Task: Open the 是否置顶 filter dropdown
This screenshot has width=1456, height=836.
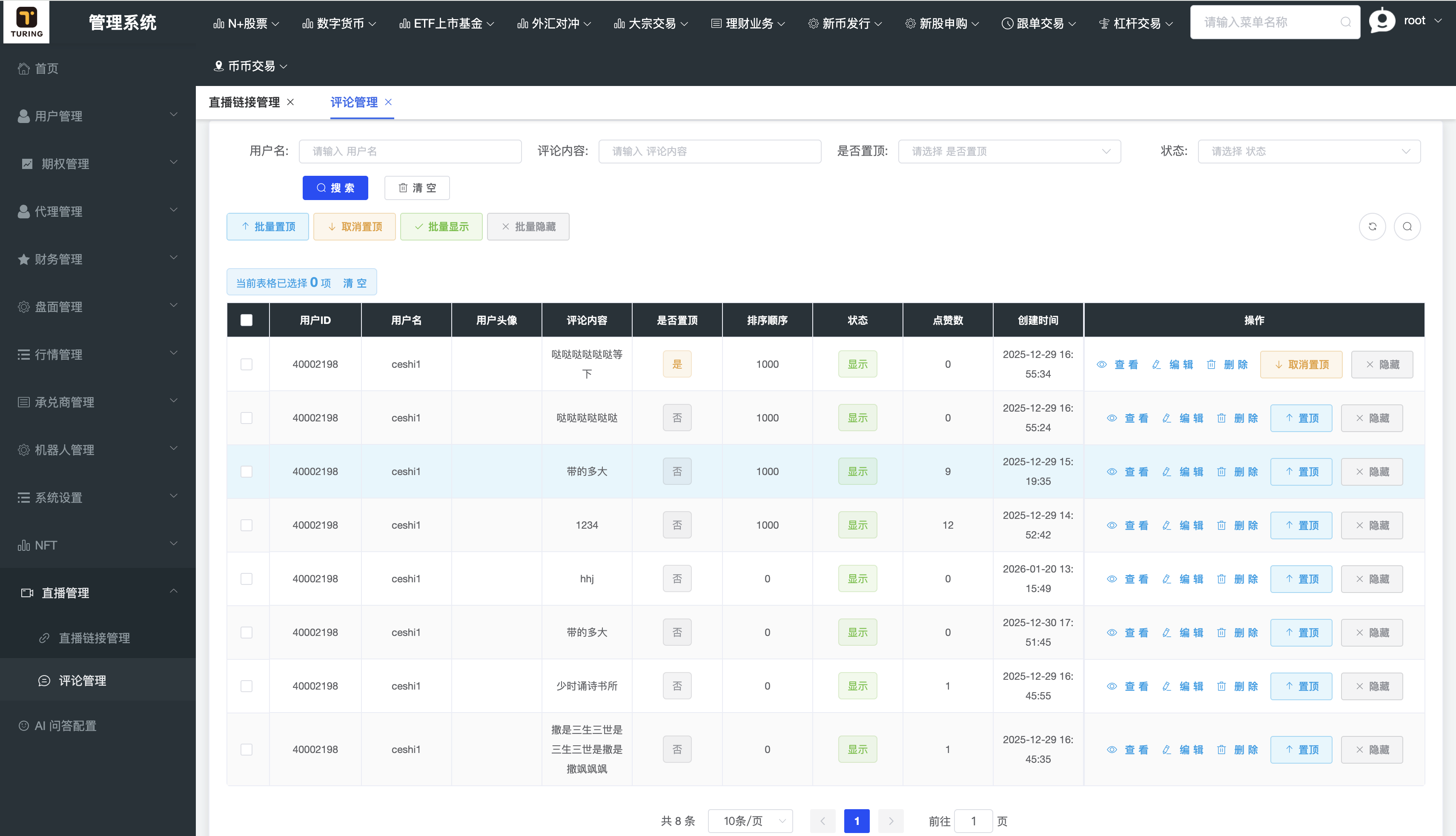Action: tap(1009, 151)
